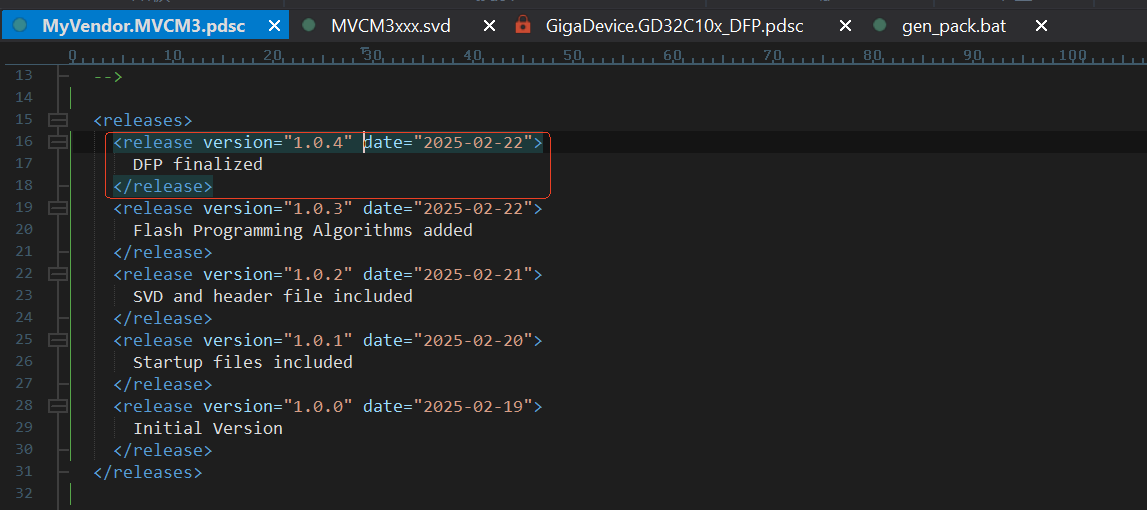Click the column ruler at mark 50
Viewport: 1147px width, 510px height.
tap(573, 55)
